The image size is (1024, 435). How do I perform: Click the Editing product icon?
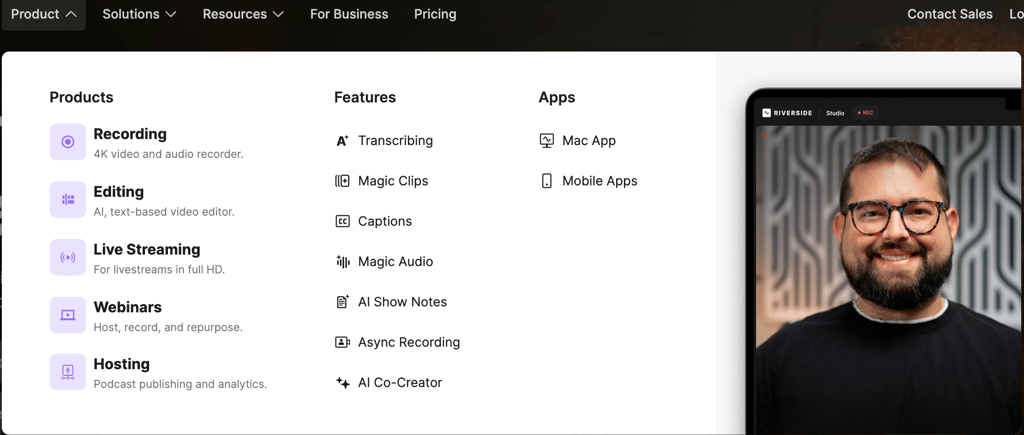tap(68, 200)
